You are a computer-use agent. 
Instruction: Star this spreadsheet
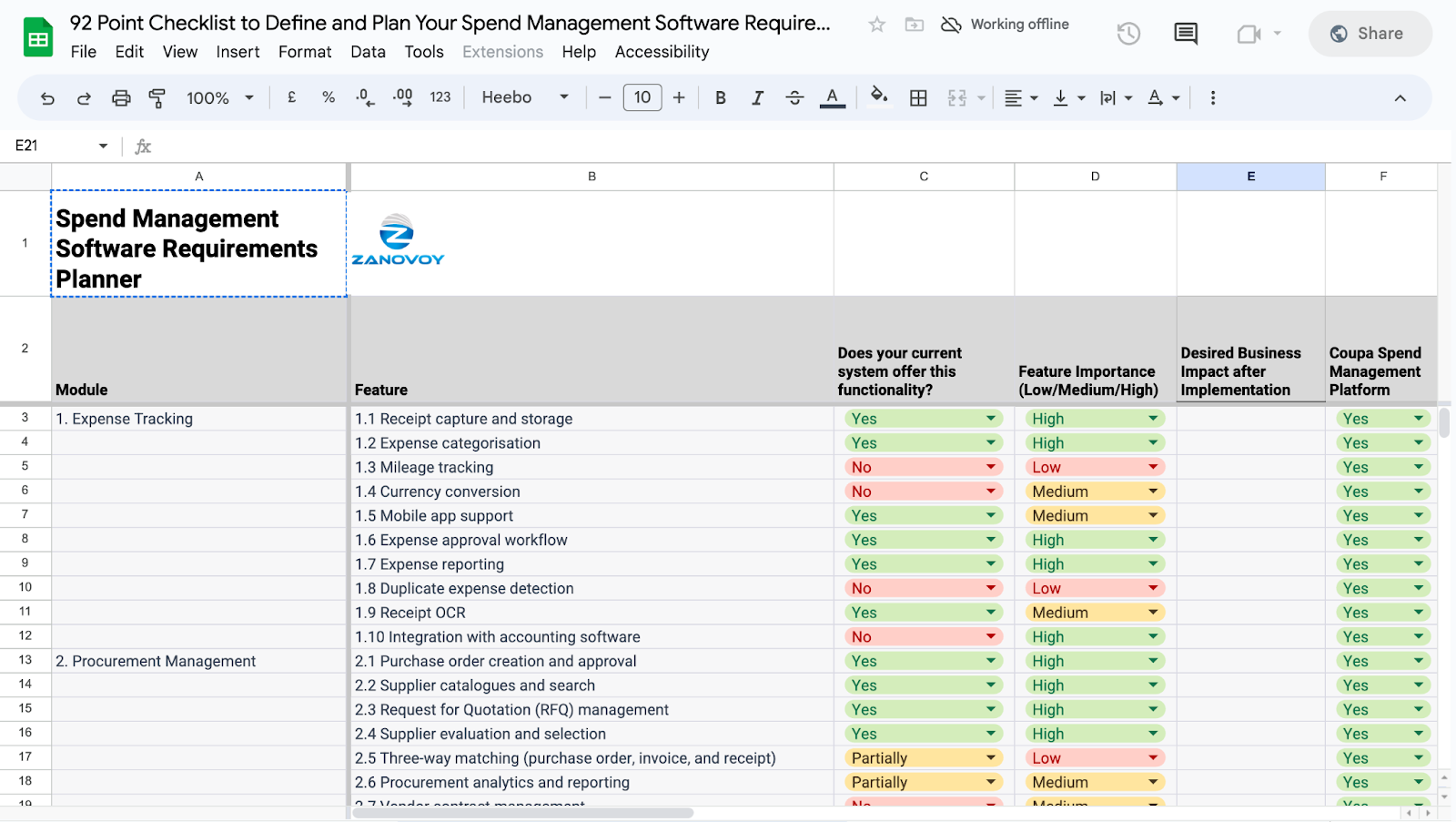876,25
